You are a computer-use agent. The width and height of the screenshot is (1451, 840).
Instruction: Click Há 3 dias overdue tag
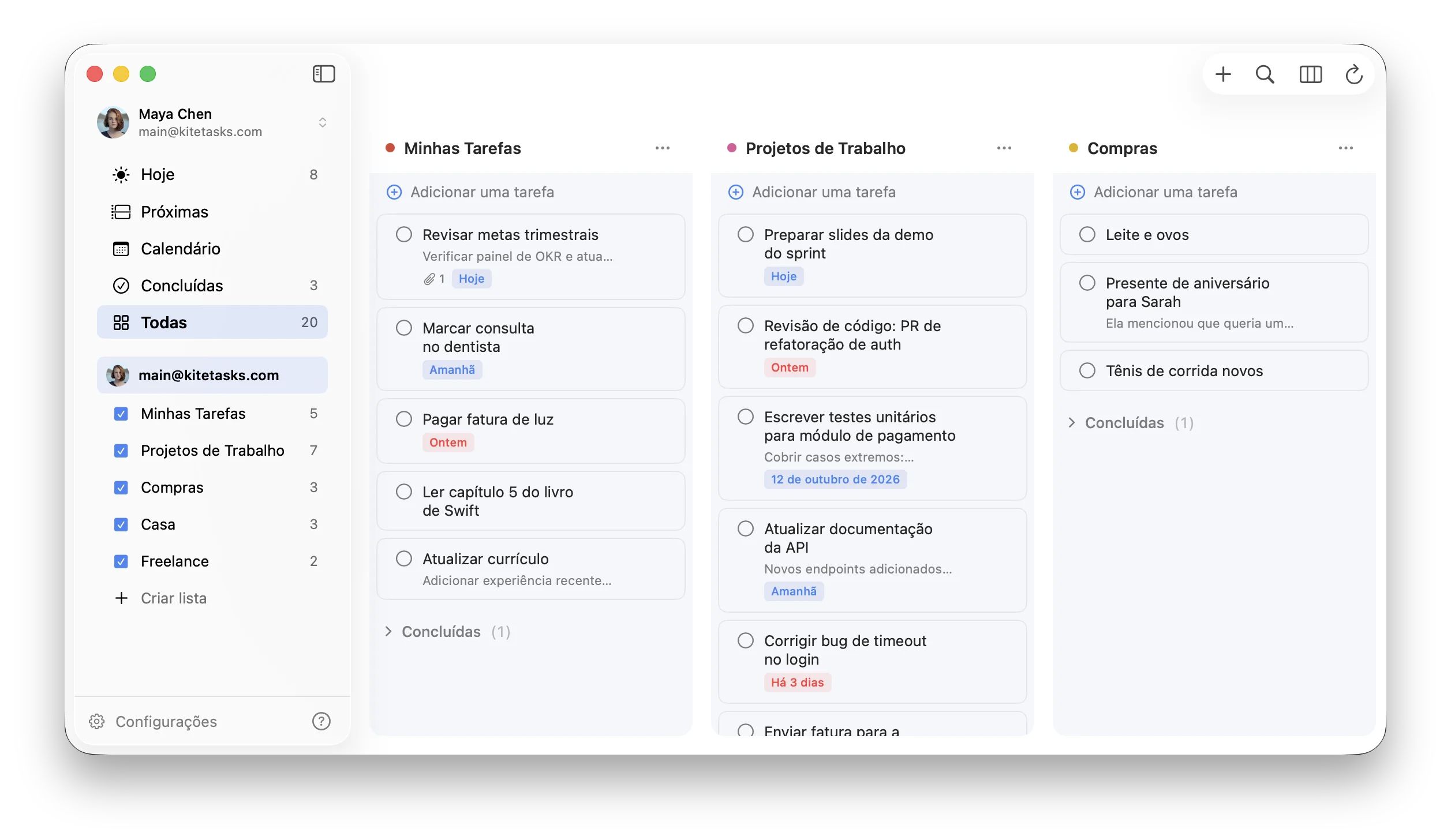[798, 682]
